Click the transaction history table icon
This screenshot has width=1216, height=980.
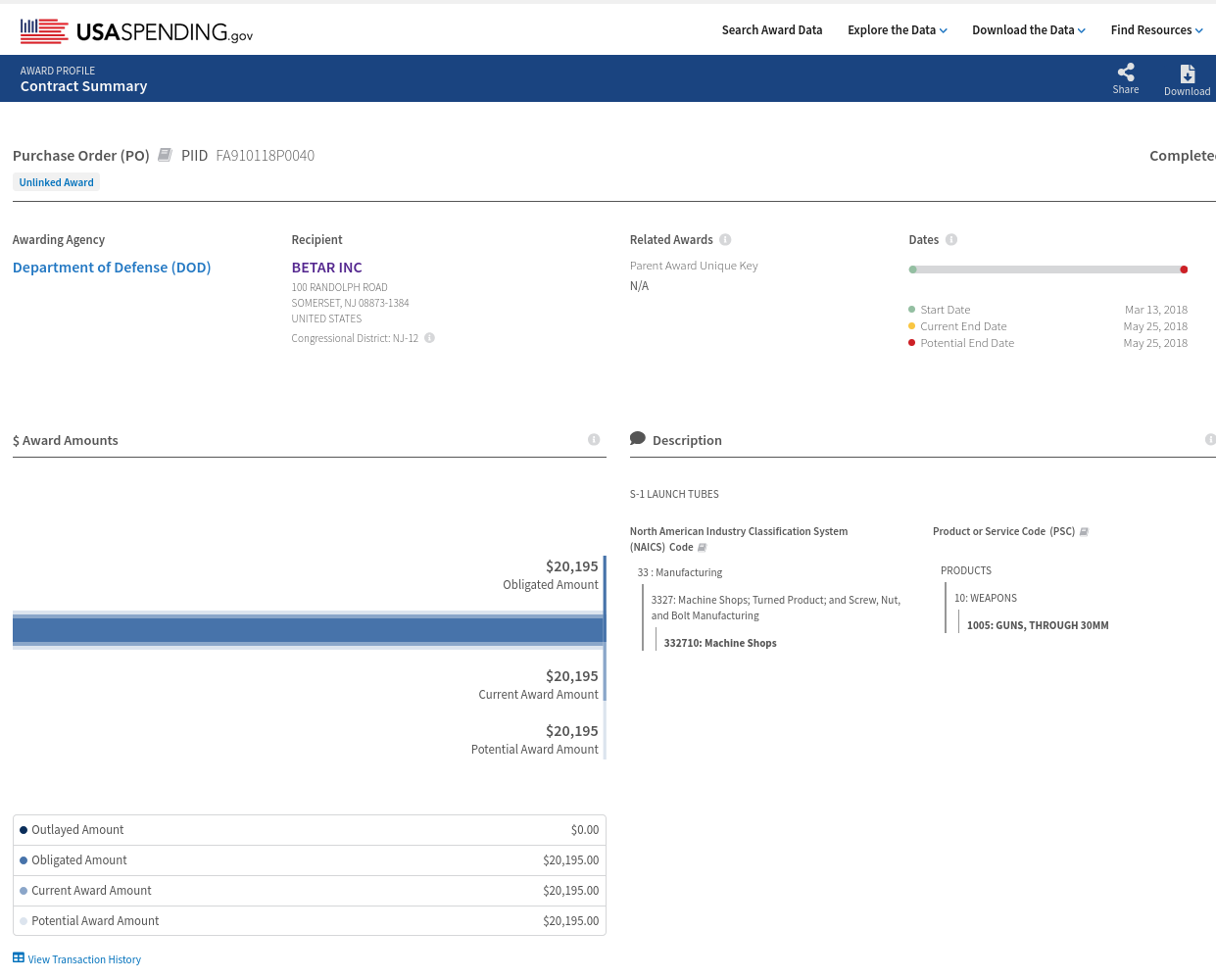point(19,958)
